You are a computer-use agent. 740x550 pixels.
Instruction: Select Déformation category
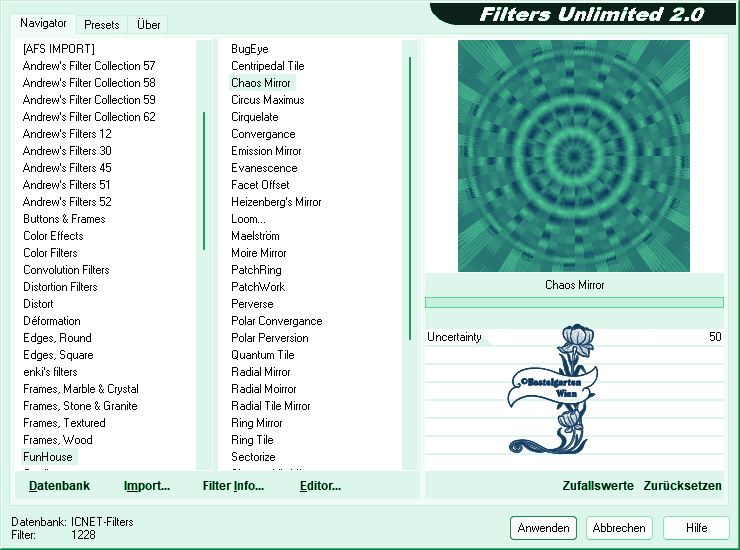point(52,321)
